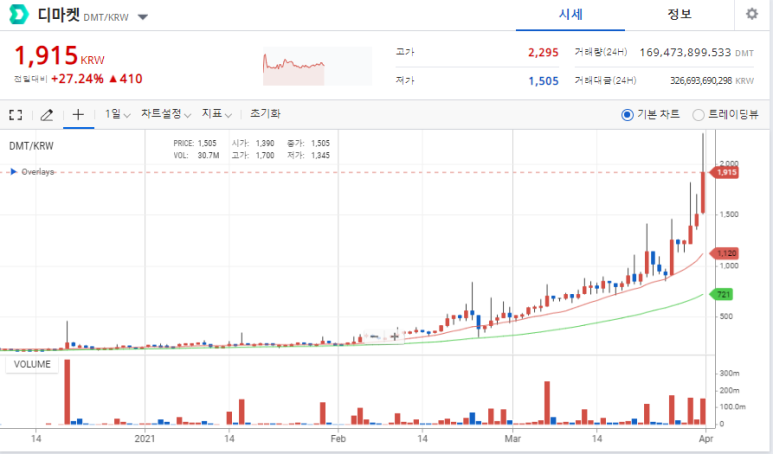
Task: Open the 1일 interval dropdown
Action: [117, 114]
